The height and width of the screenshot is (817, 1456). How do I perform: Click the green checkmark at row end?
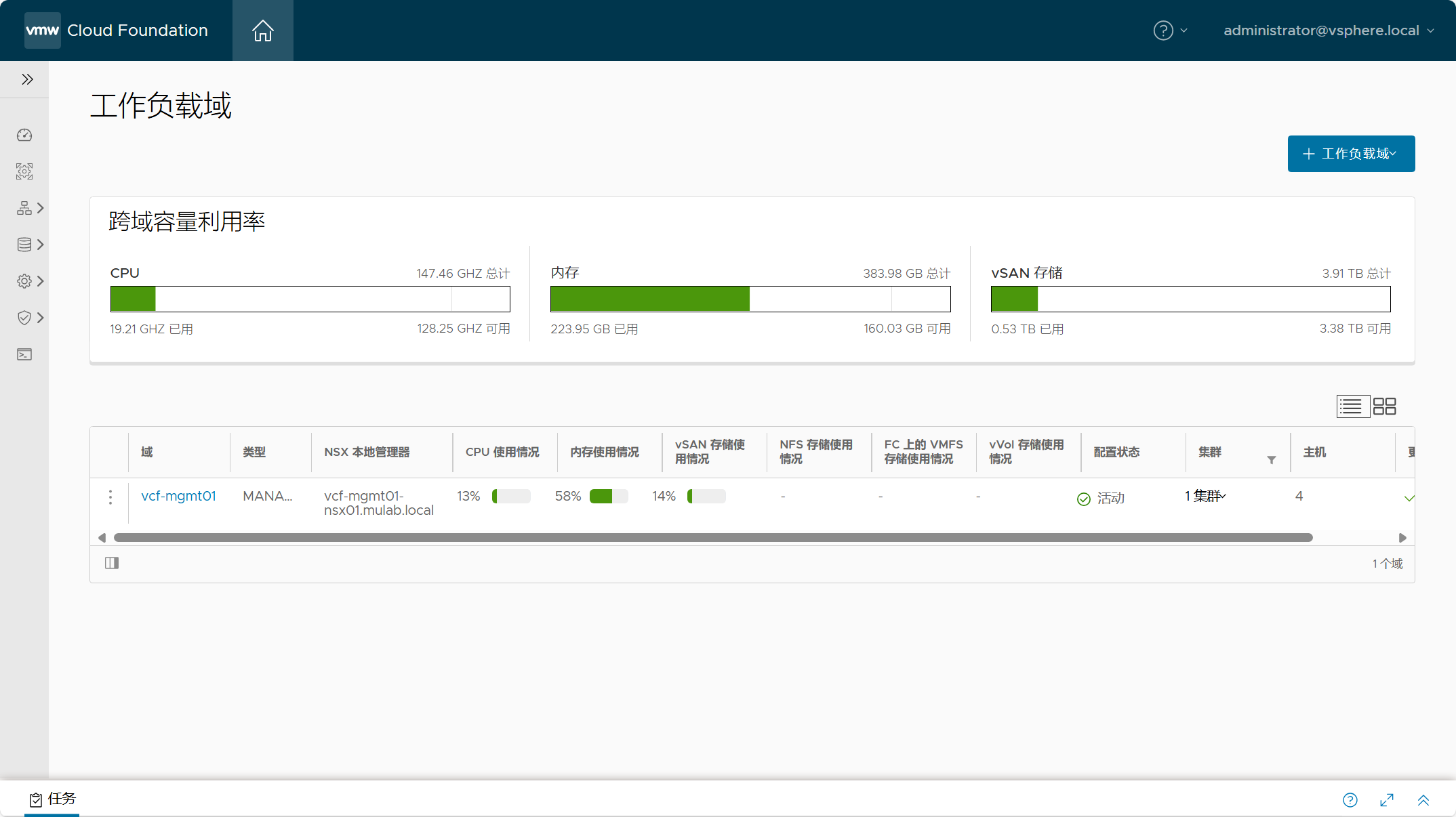click(x=1409, y=499)
